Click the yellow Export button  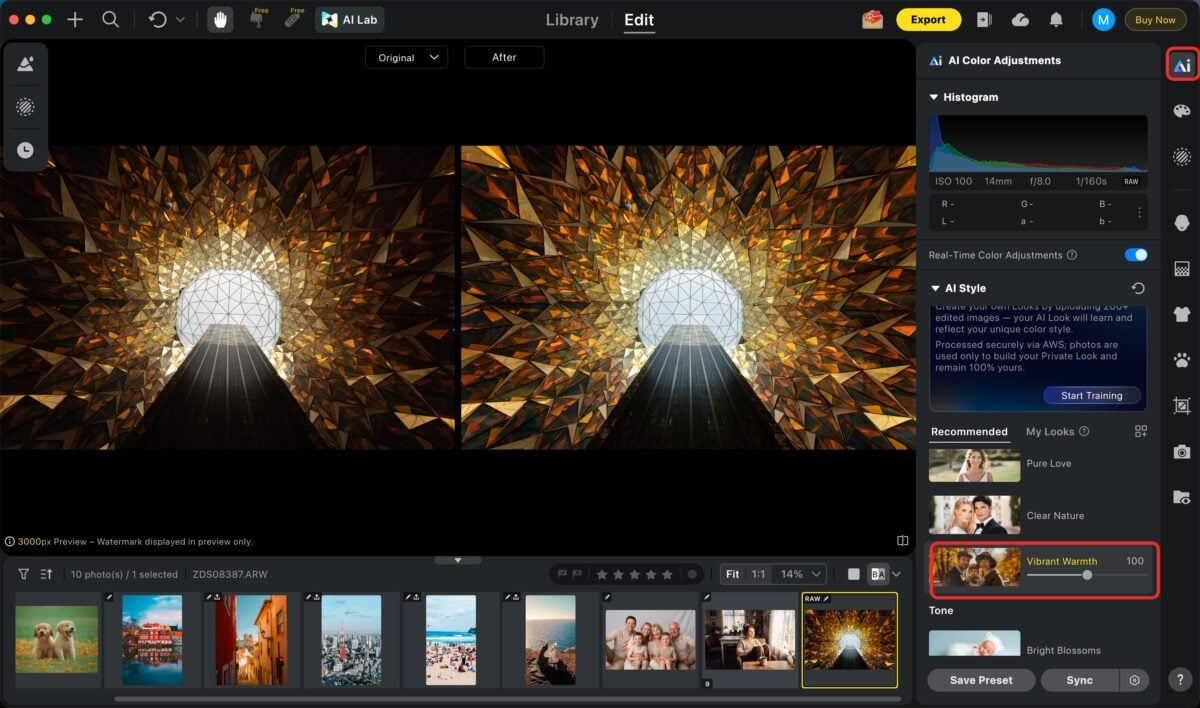tap(928, 20)
